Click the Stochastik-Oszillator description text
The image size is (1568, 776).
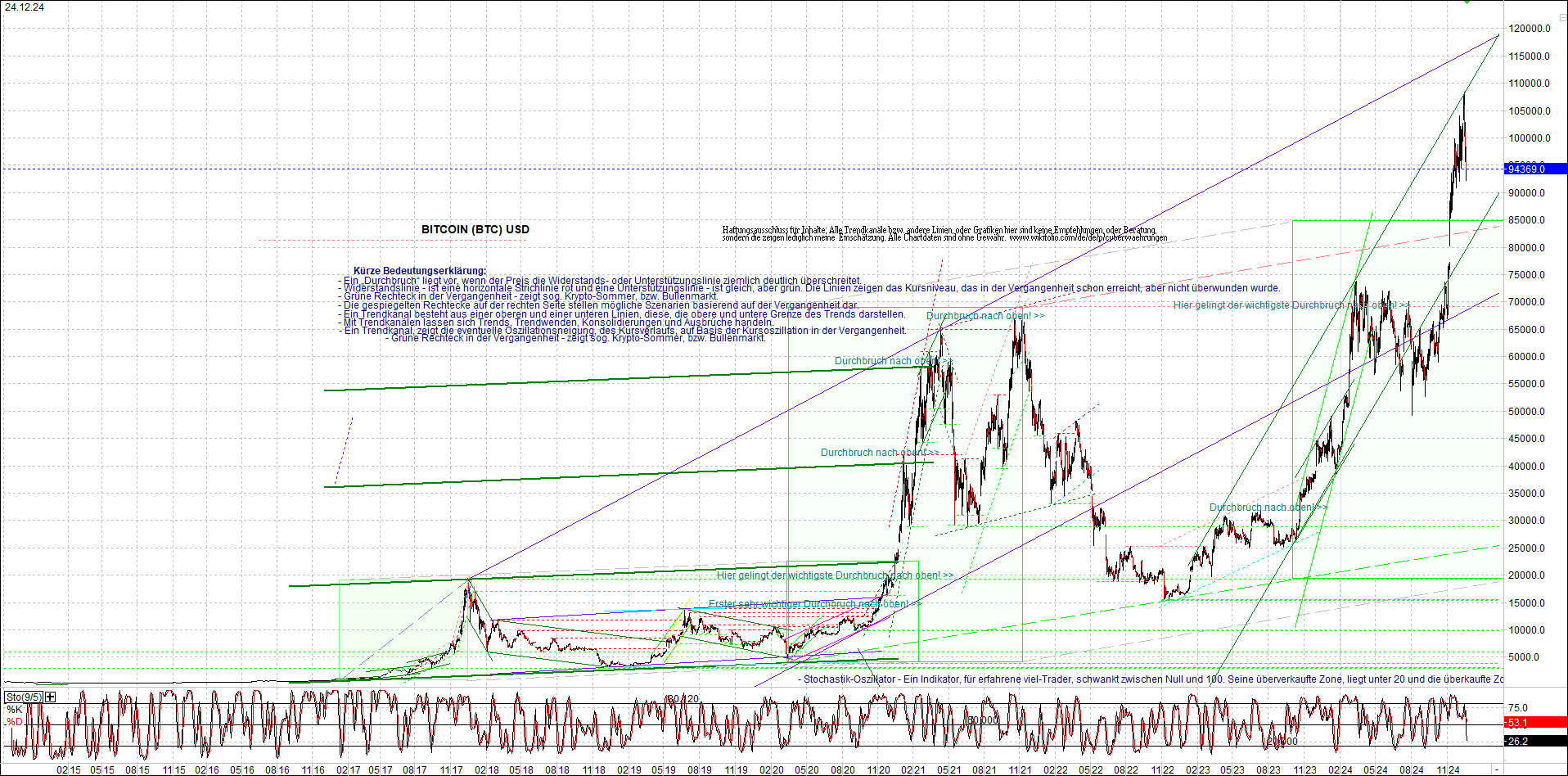click(1151, 679)
